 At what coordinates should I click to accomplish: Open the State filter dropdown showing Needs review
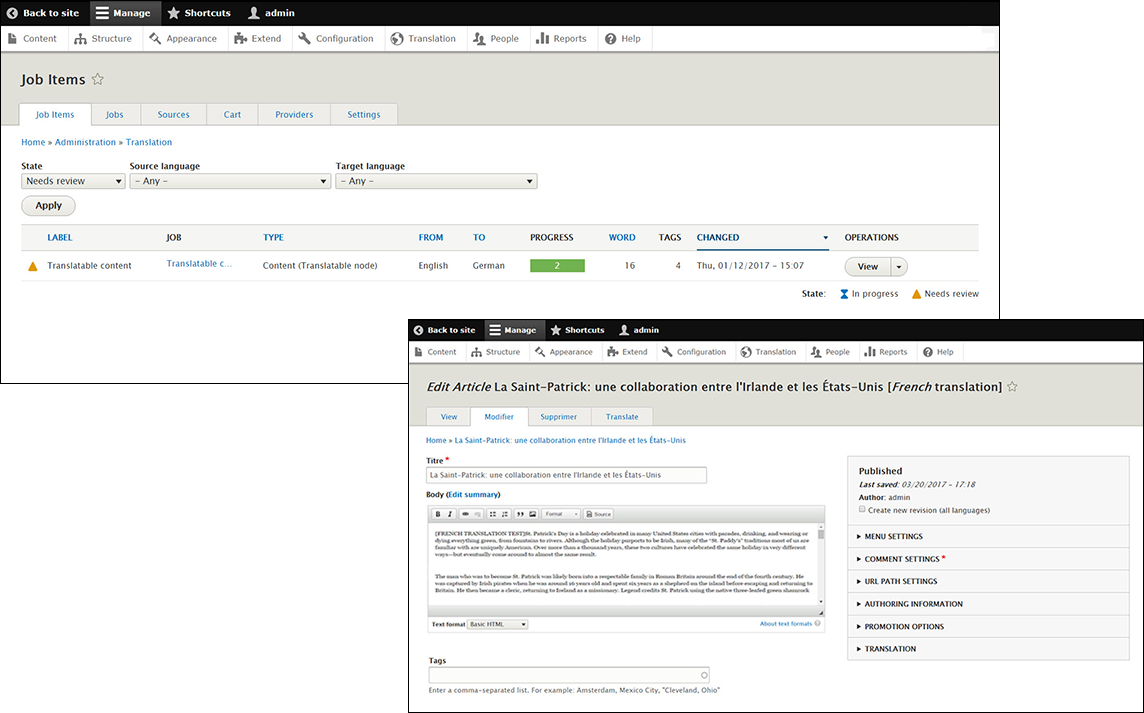pos(72,181)
